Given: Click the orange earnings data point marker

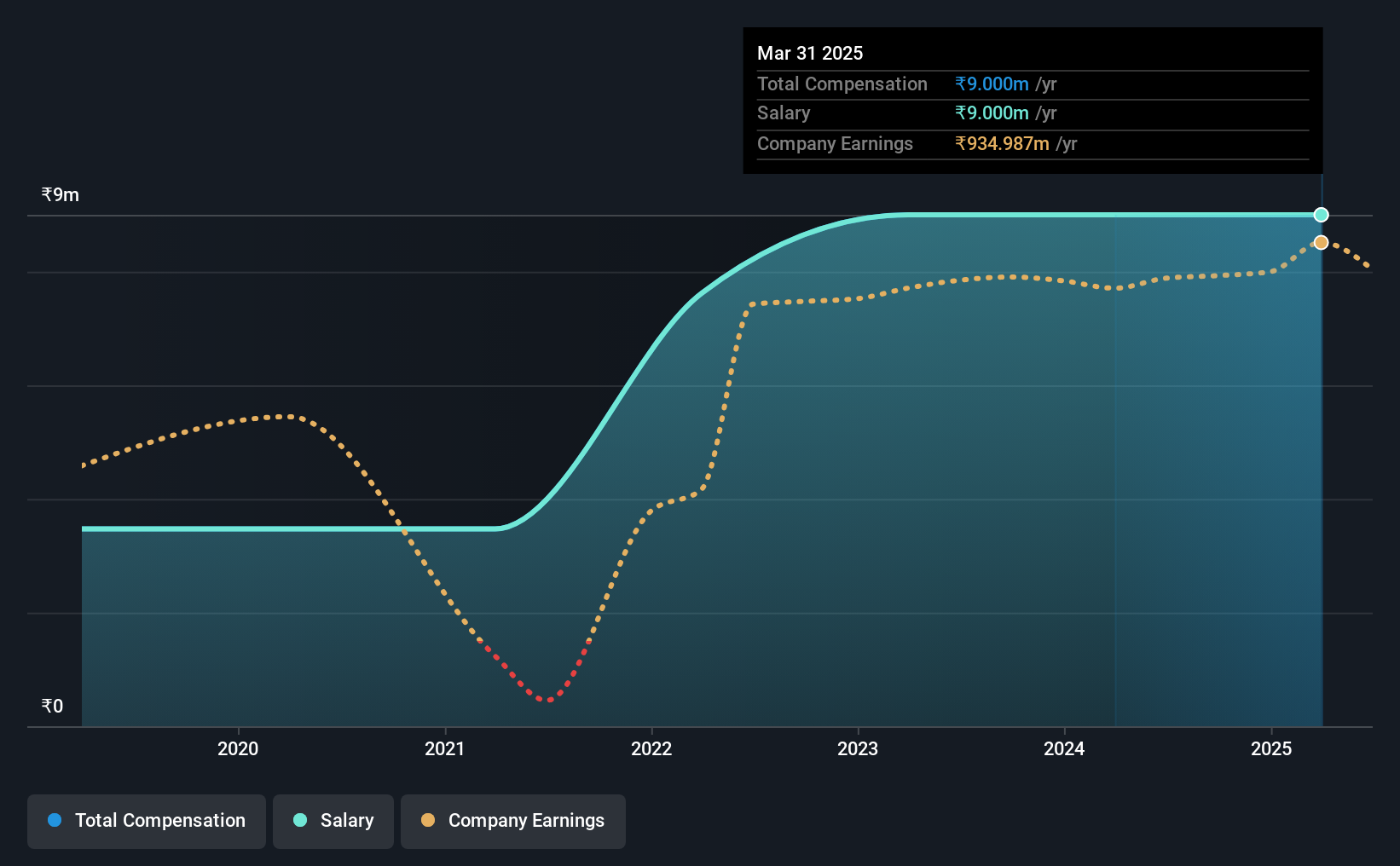Looking at the screenshot, I should [x=1321, y=243].
